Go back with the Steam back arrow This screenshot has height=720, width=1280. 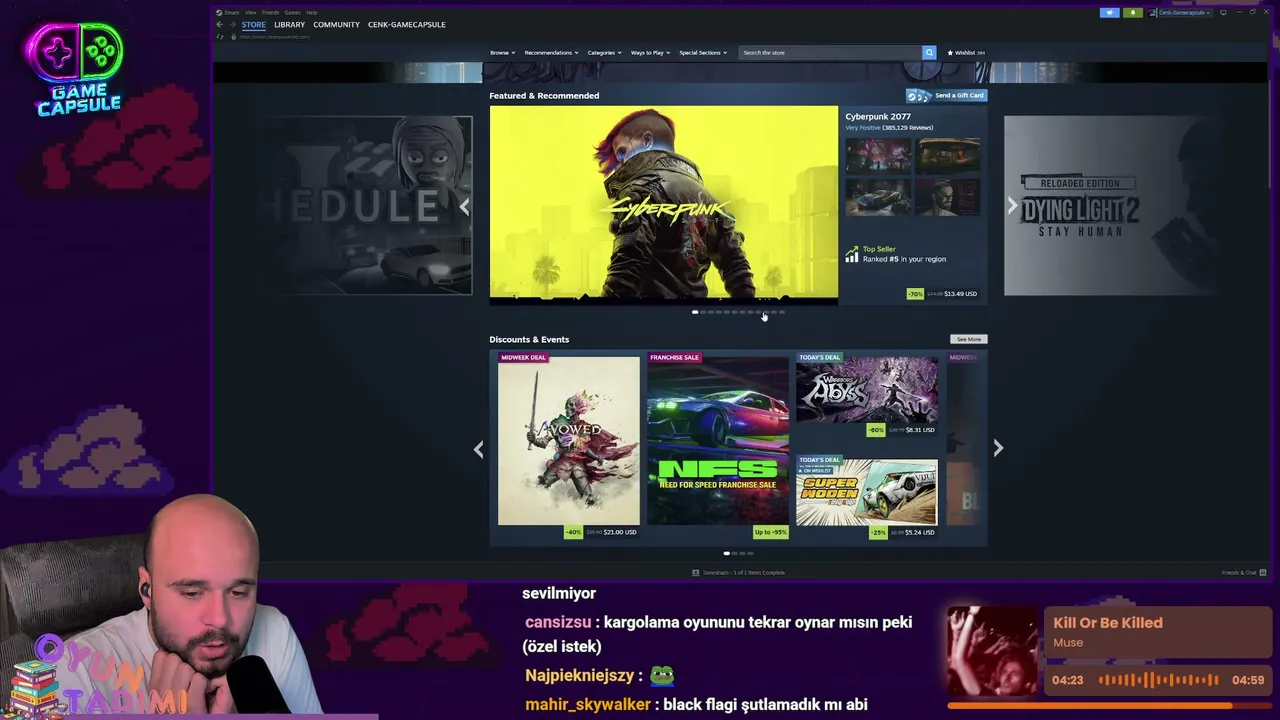coord(220,24)
